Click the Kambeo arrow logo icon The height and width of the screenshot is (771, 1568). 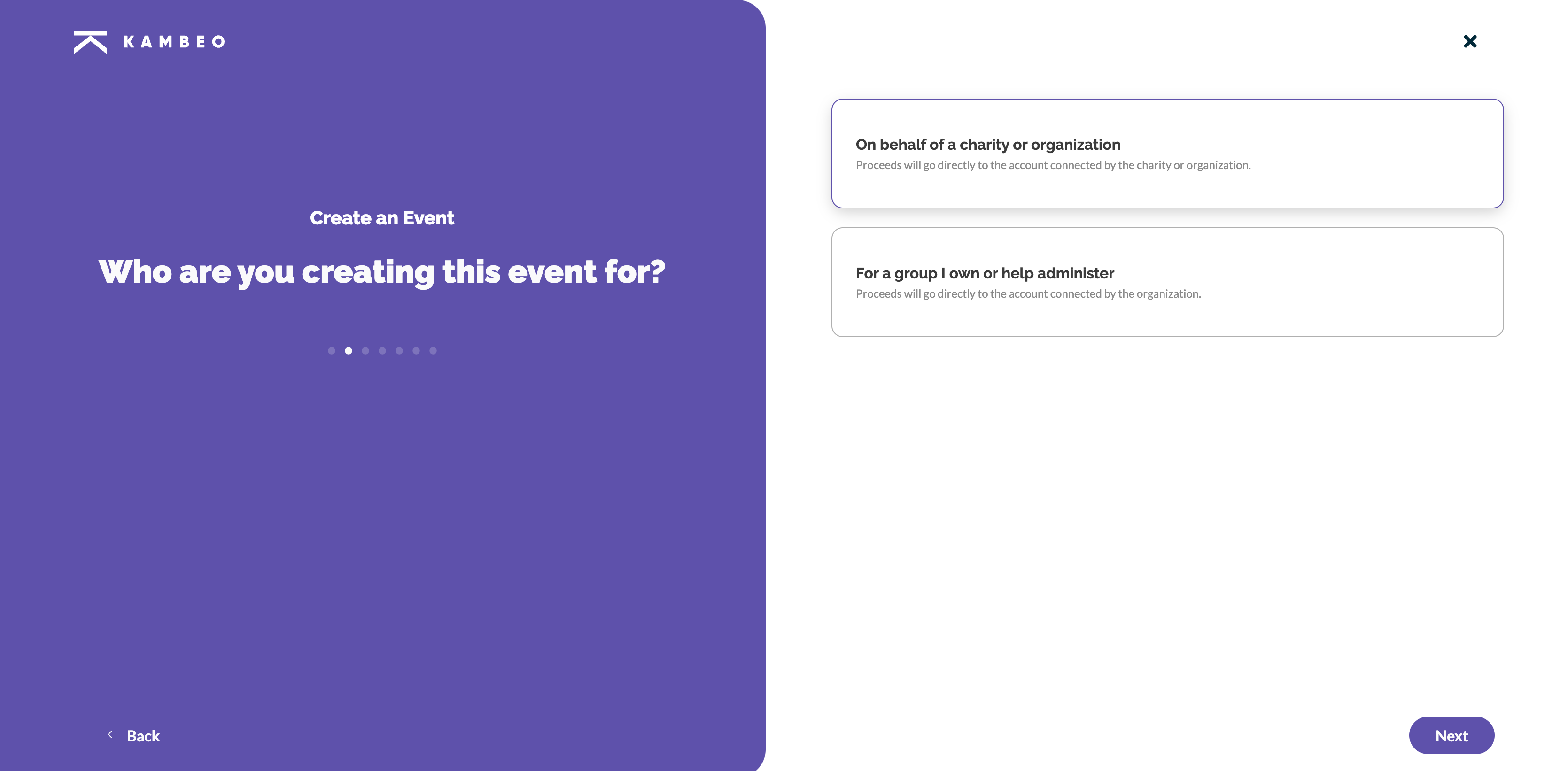pos(90,41)
